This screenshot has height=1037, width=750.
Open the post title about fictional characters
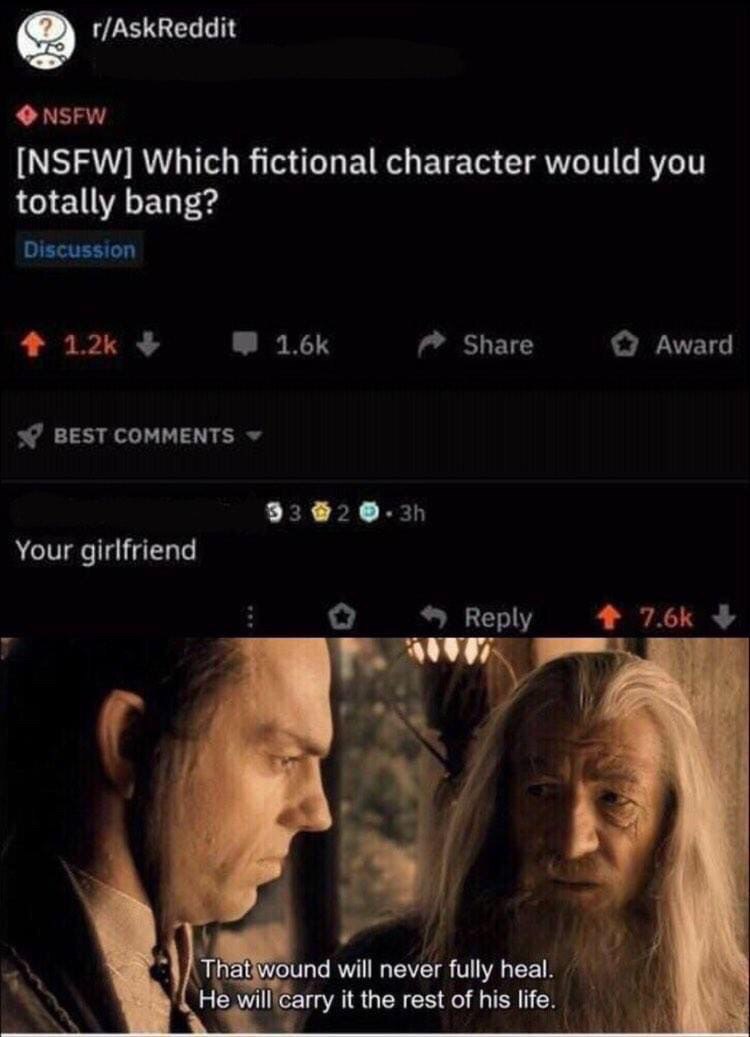click(361, 182)
